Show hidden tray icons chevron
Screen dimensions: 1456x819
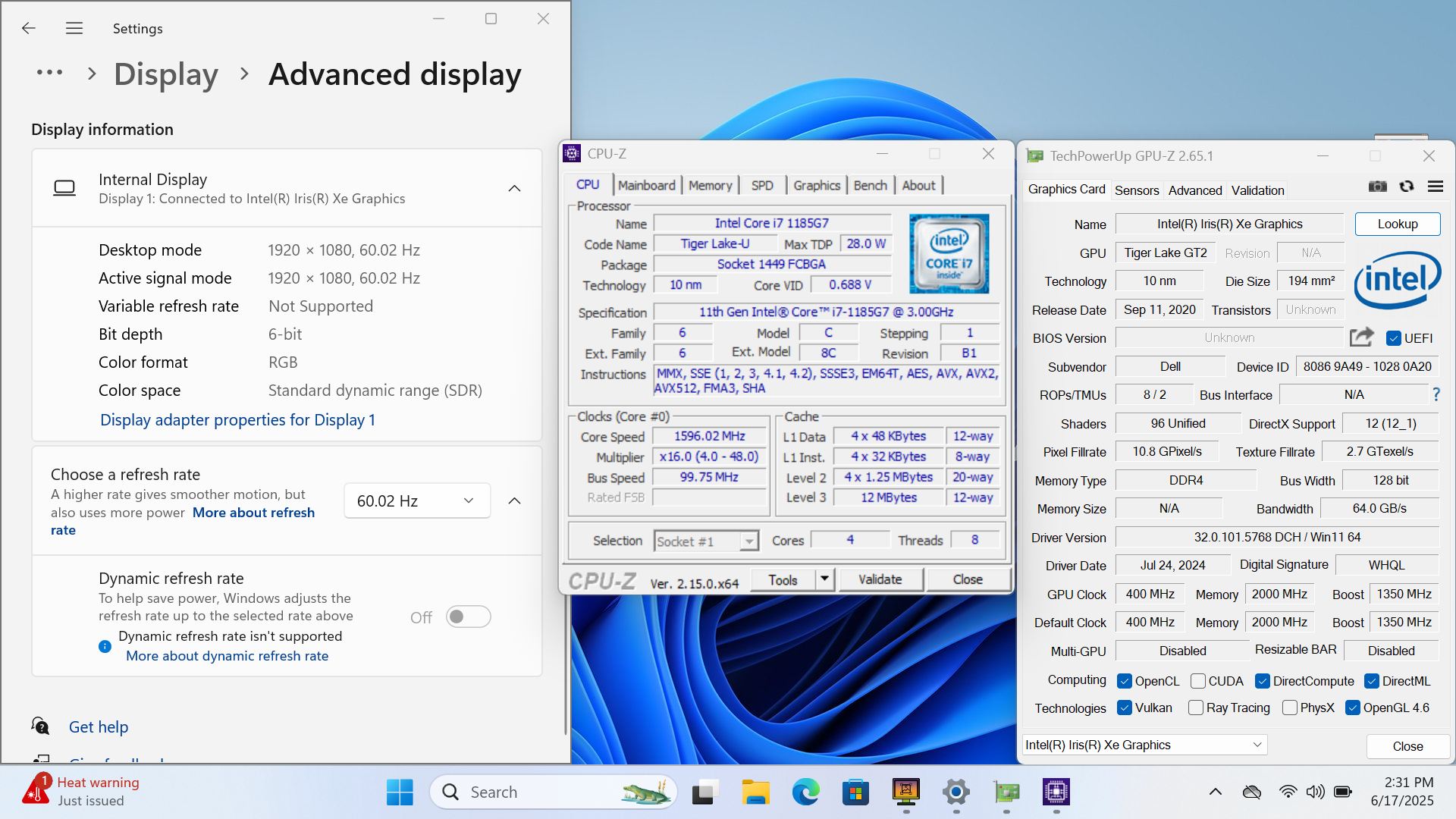tap(1216, 792)
